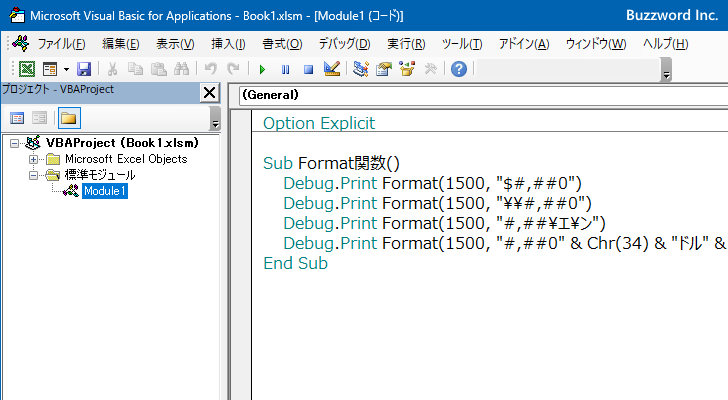Click the code line containing Chr(34)
Viewport: 728px width, 400px height.
505,243
